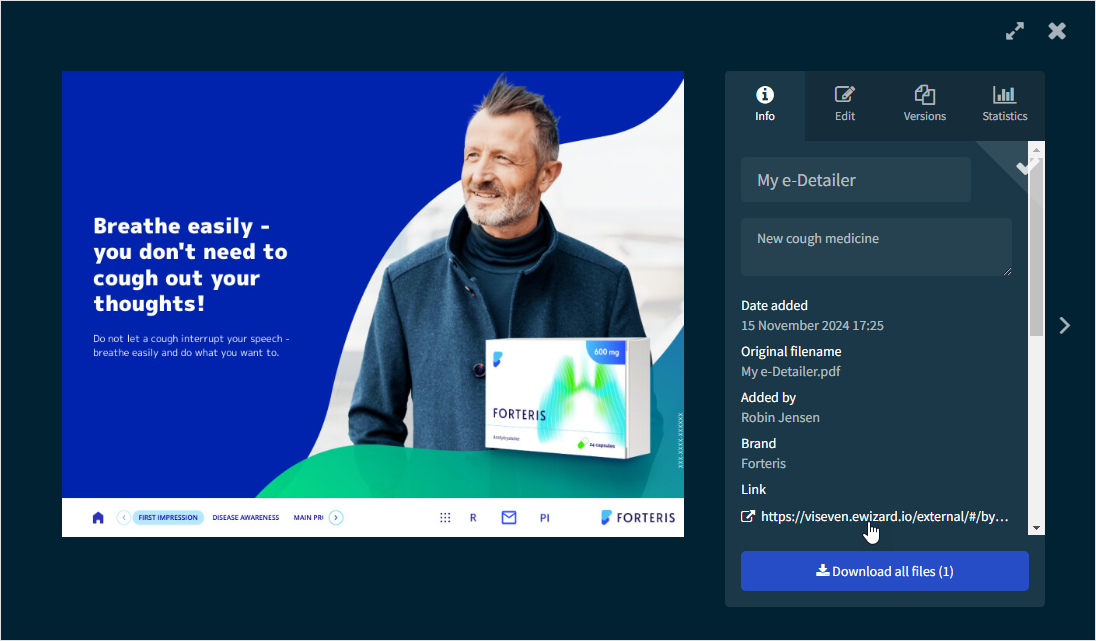
Task: Click the Forteris logo in slide footer
Action: 638,518
